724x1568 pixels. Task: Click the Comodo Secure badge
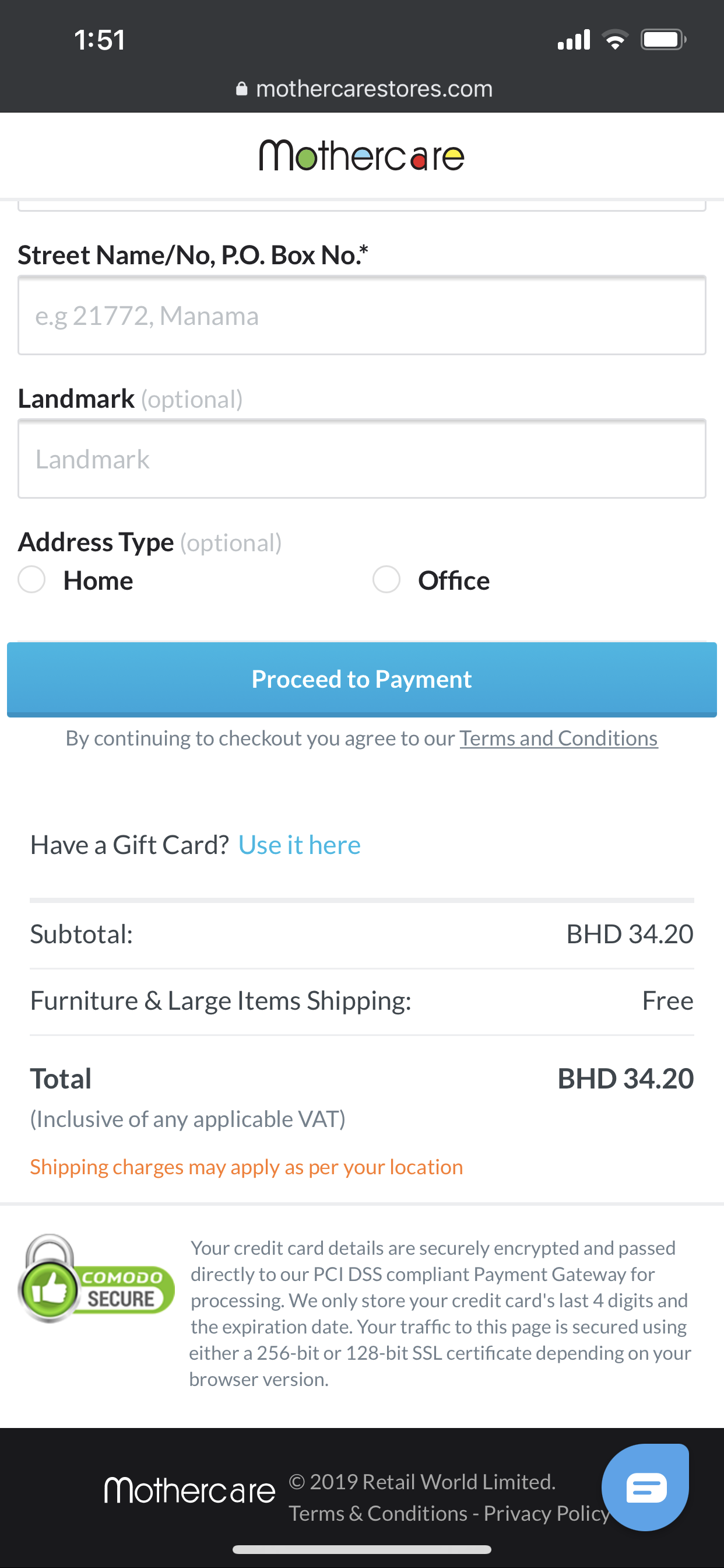[x=96, y=1278]
